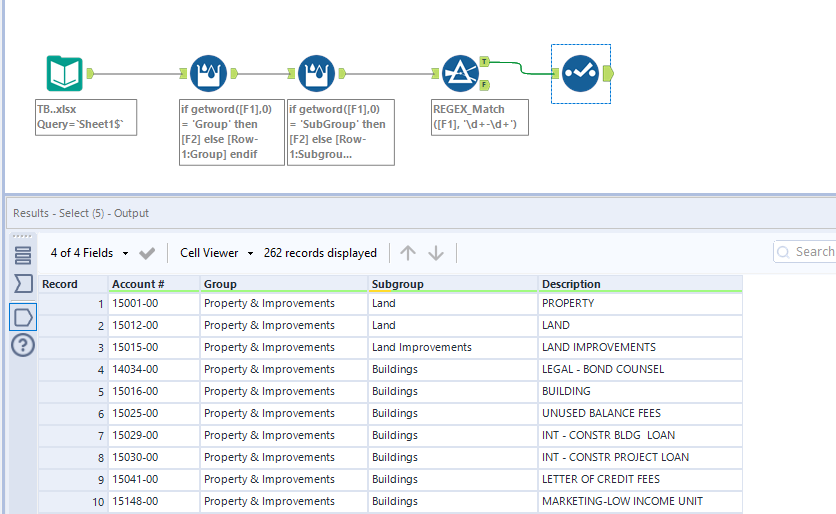
Task: Click the second Multi-Row Formula tool (SubGroup)
Action: [x=316, y=73]
